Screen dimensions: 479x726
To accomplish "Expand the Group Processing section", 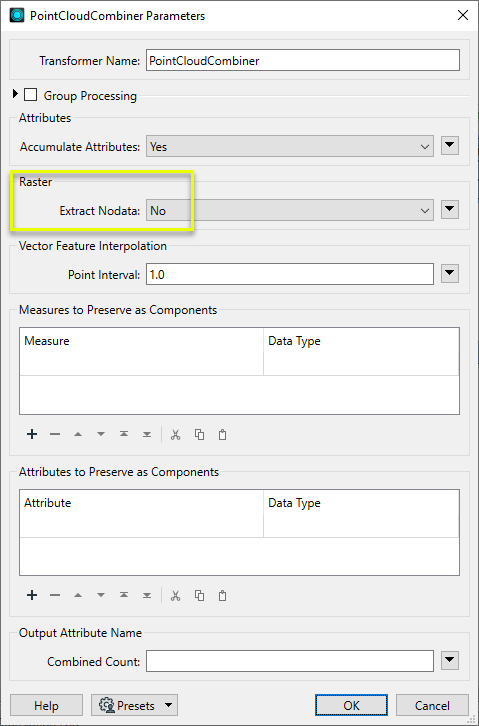I will point(15,94).
